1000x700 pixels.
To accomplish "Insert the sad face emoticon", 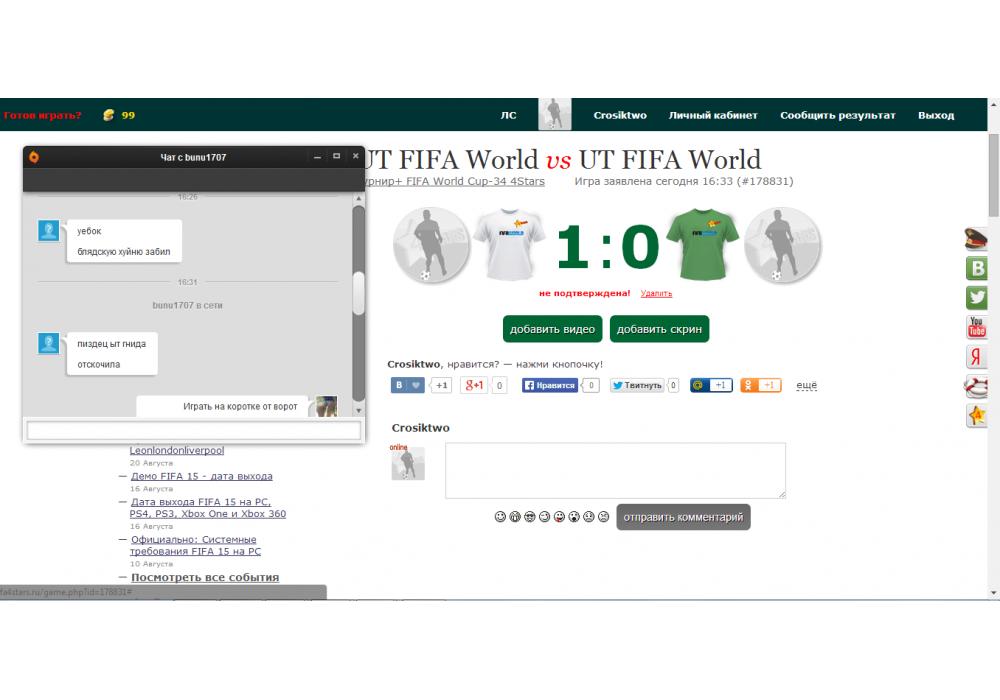I will pos(589,516).
